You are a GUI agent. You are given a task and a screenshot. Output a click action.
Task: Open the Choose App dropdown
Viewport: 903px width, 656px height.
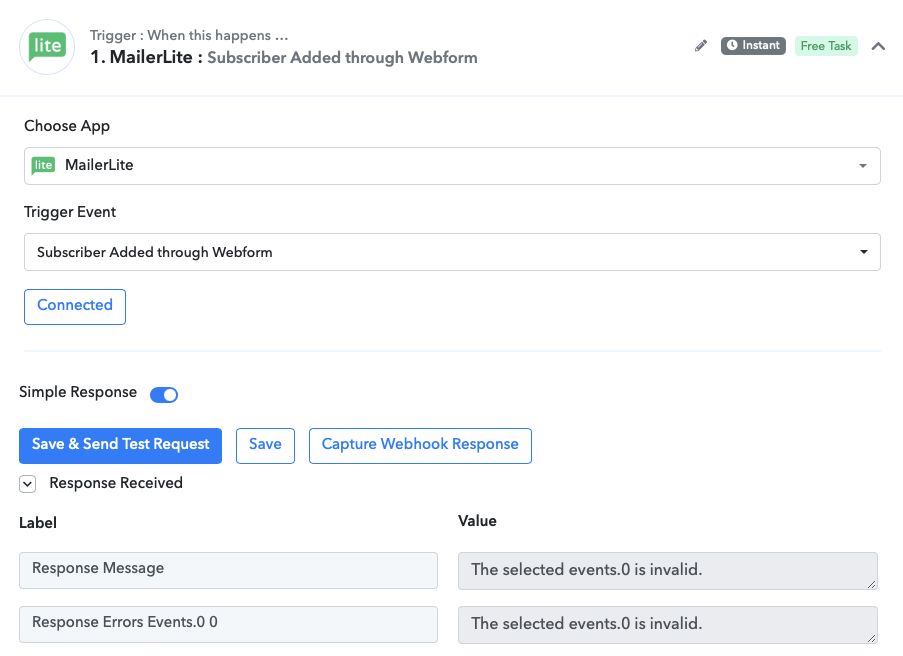452,166
